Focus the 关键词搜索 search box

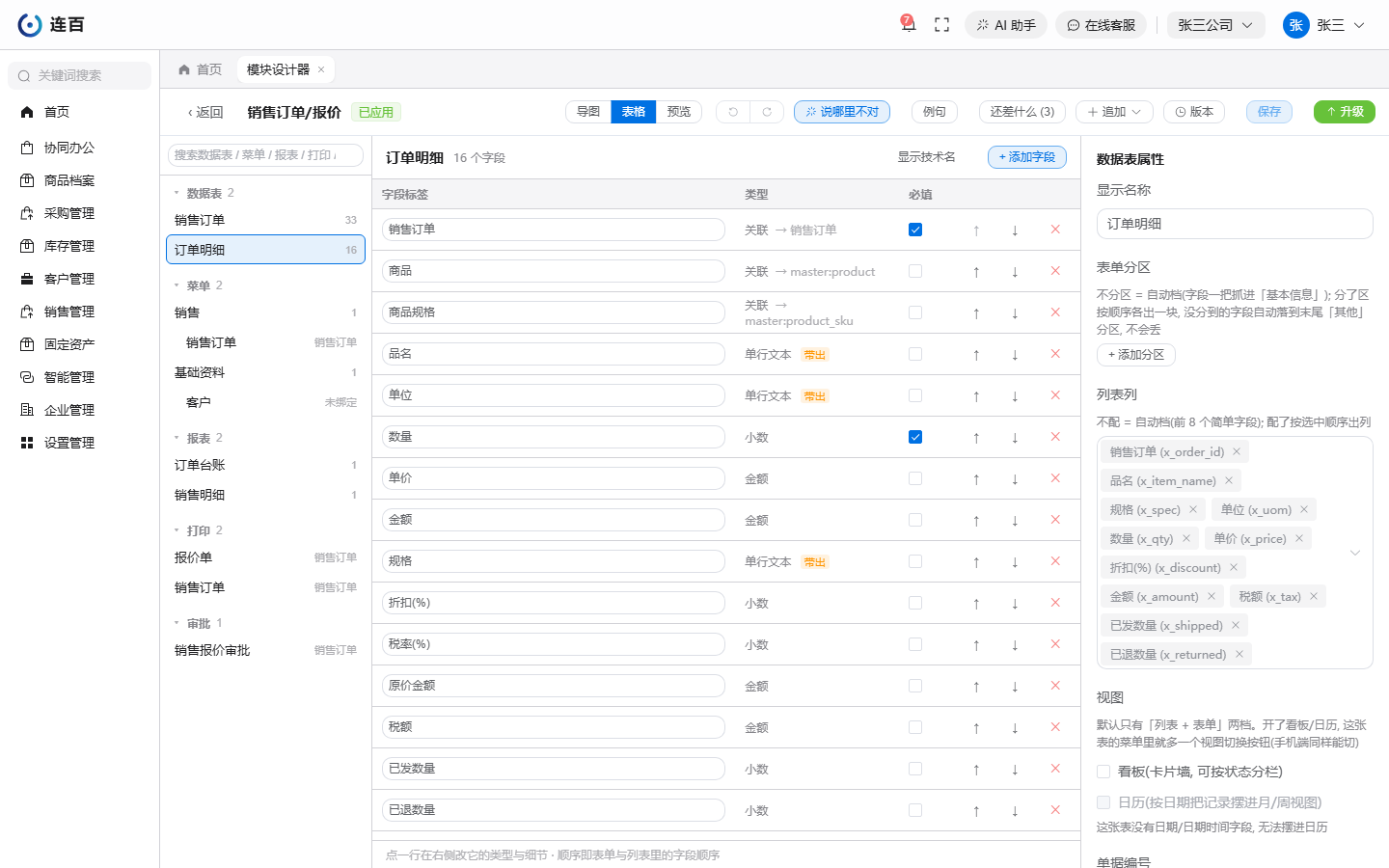click(x=80, y=75)
